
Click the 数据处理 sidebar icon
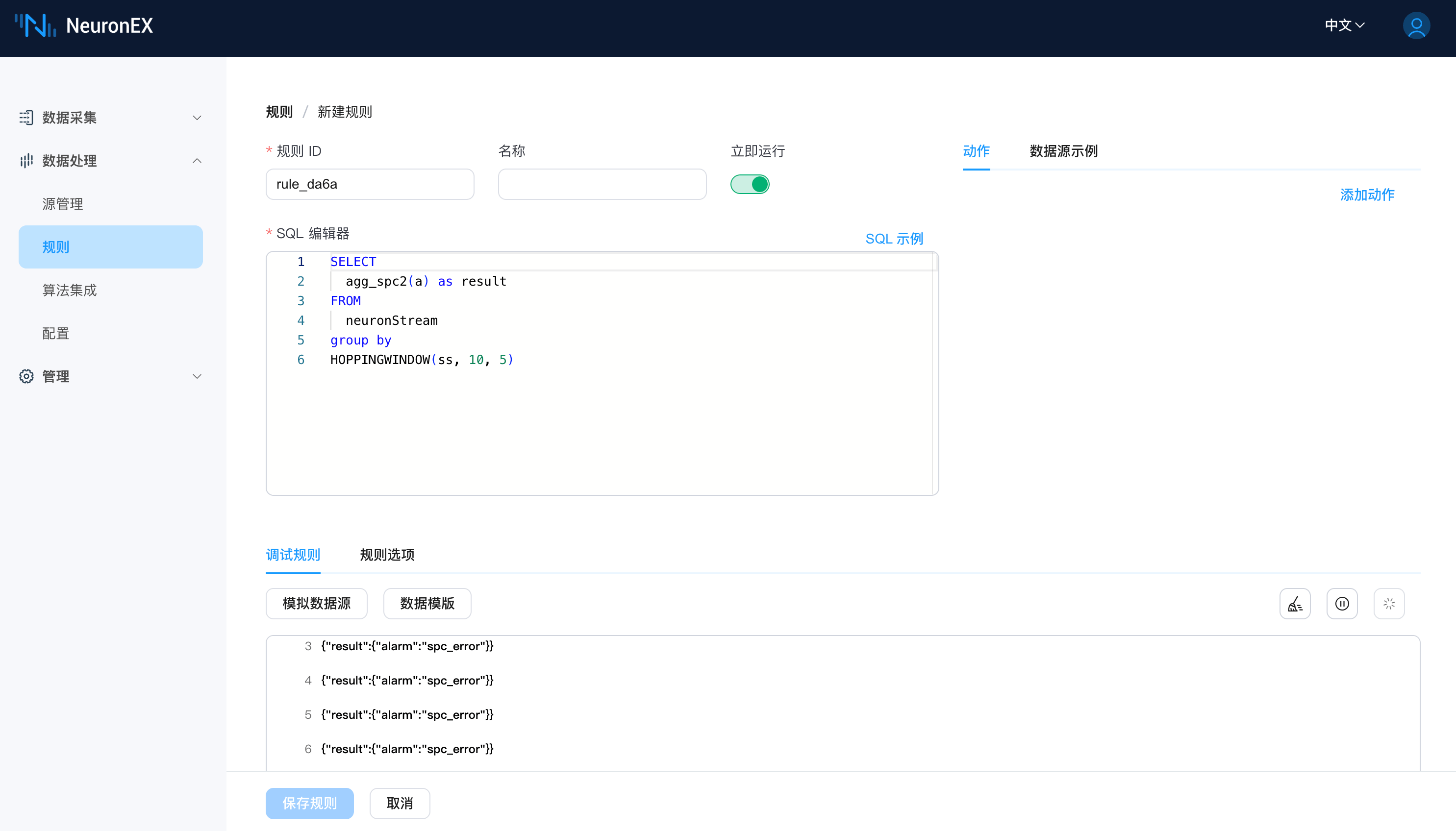point(26,161)
